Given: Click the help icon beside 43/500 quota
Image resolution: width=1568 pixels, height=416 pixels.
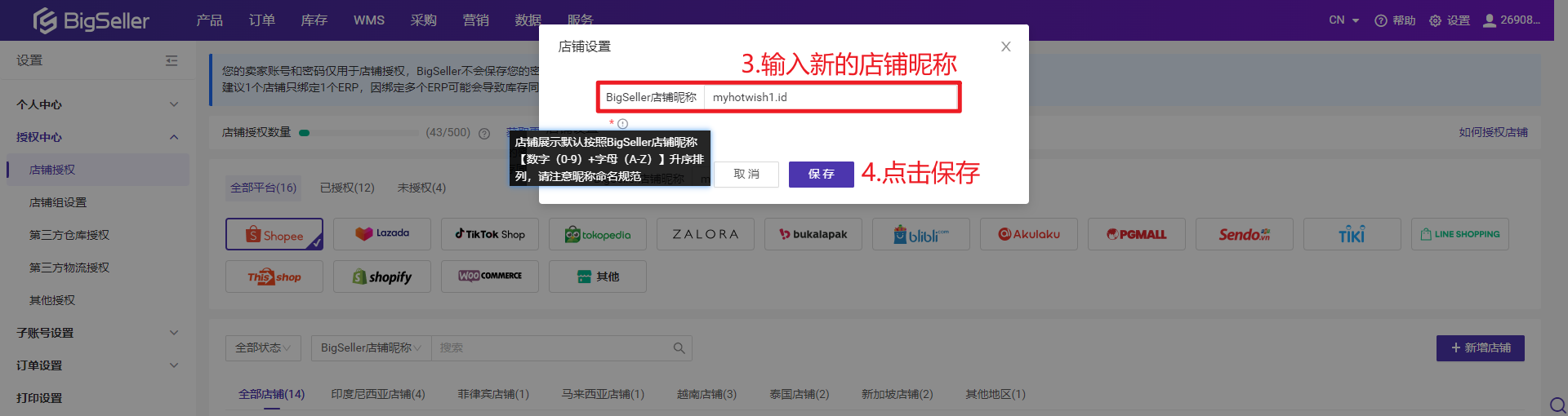Looking at the screenshot, I should pyautogui.click(x=484, y=133).
